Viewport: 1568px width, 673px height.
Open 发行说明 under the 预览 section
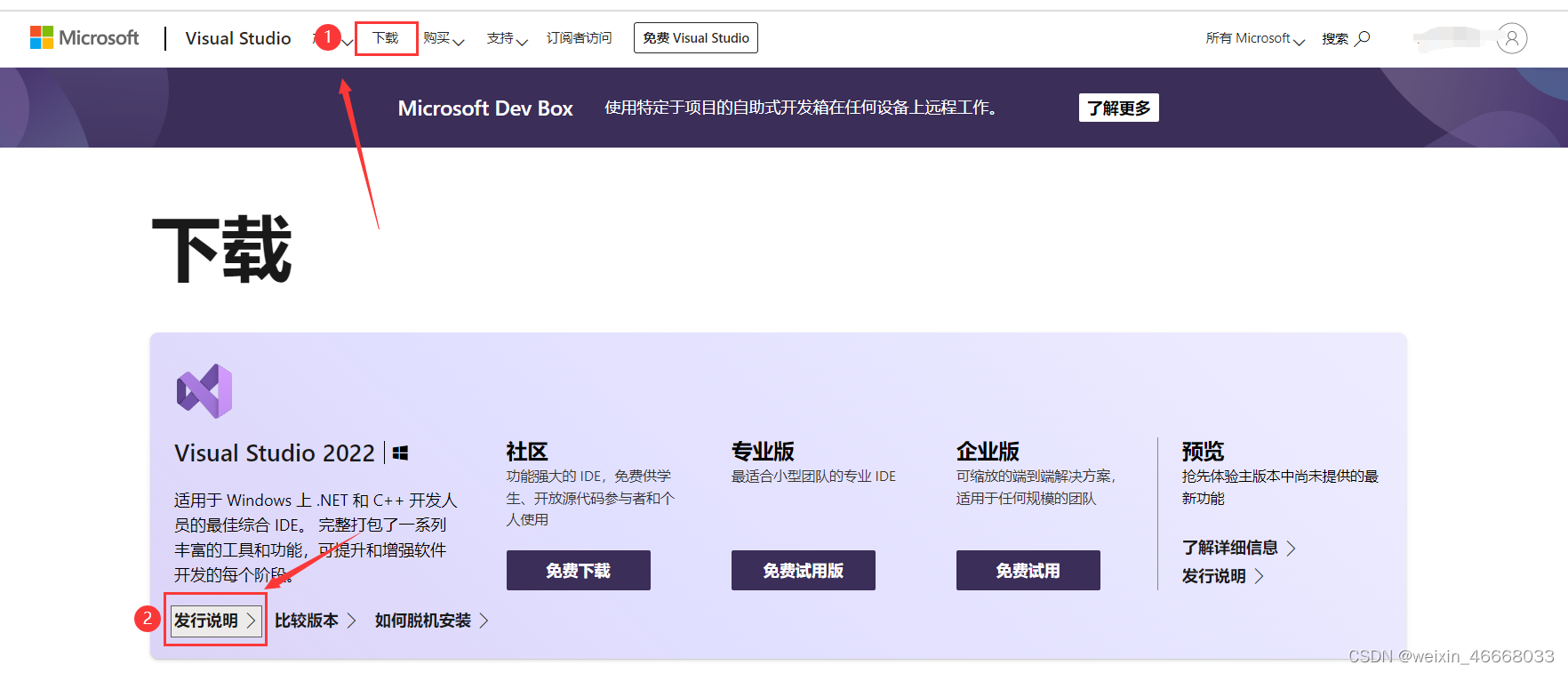(1223, 576)
